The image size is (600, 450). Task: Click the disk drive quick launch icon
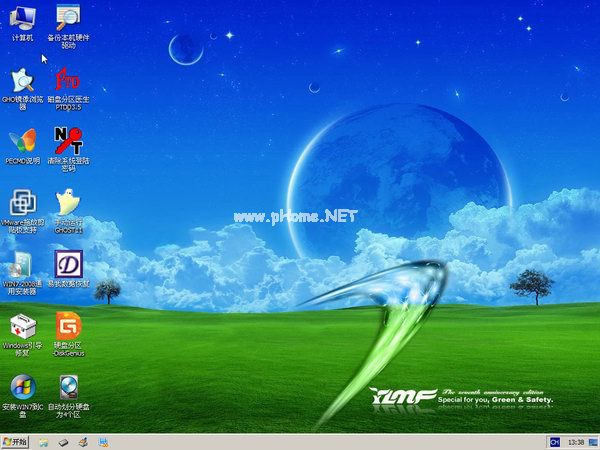(63, 441)
